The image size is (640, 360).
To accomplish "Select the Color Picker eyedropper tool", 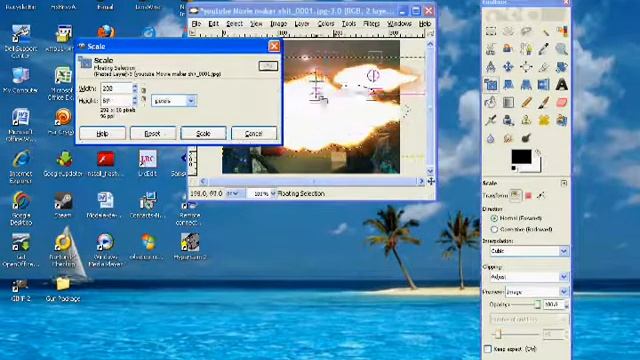I will 544,49.
